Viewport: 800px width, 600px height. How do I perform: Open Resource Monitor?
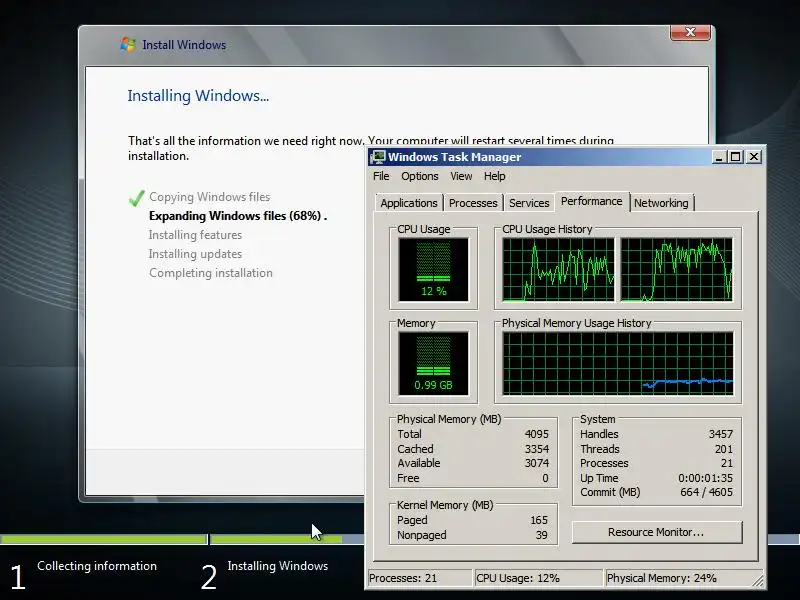657,532
